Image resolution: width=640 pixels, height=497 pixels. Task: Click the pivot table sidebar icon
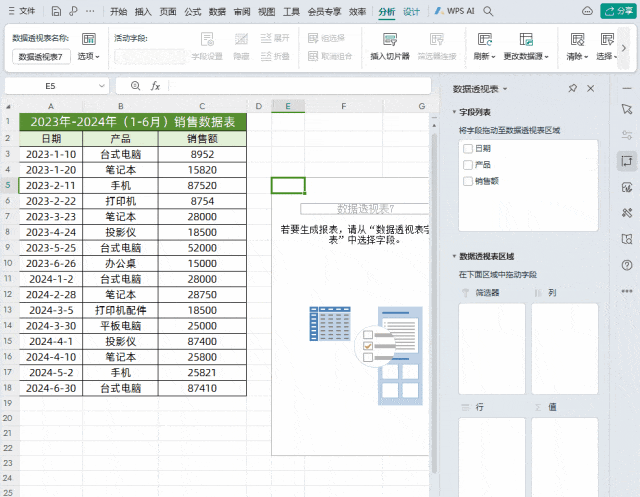627,161
